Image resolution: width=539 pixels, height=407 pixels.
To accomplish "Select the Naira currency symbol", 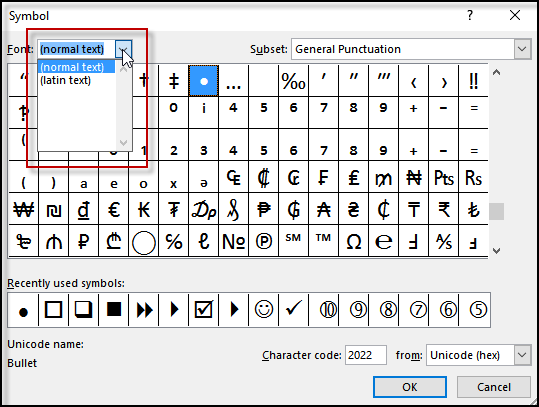I will coord(414,177).
